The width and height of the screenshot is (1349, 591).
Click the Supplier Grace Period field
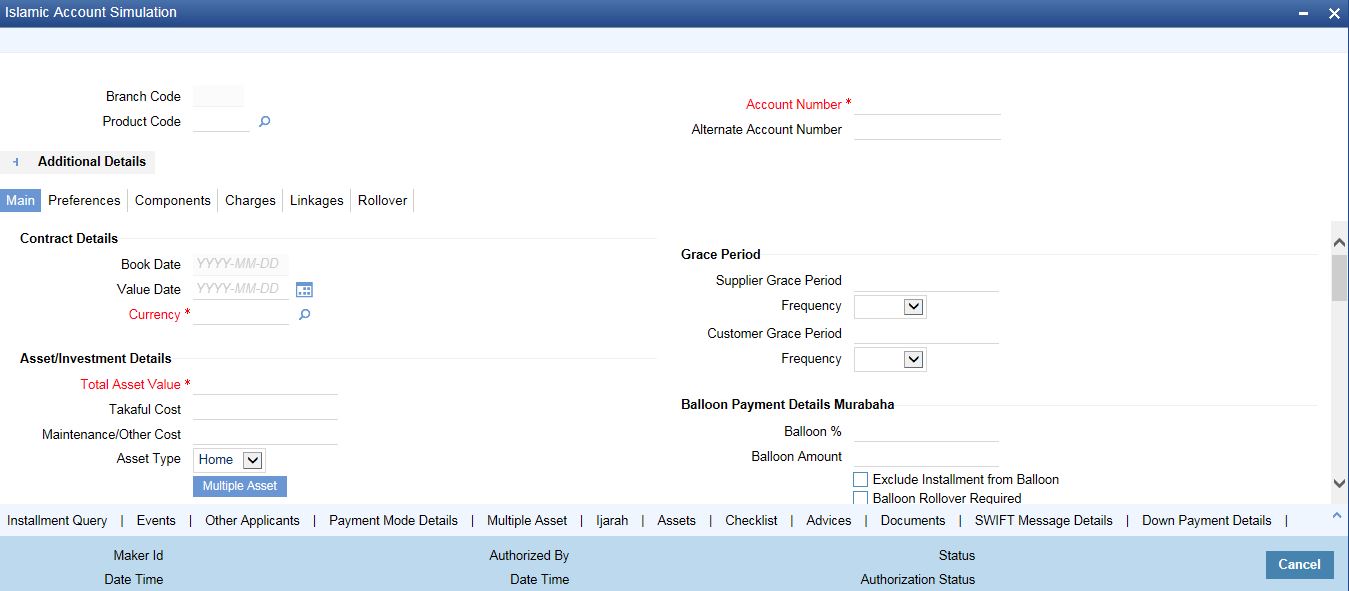pyautogui.click(x=927, y=281)
